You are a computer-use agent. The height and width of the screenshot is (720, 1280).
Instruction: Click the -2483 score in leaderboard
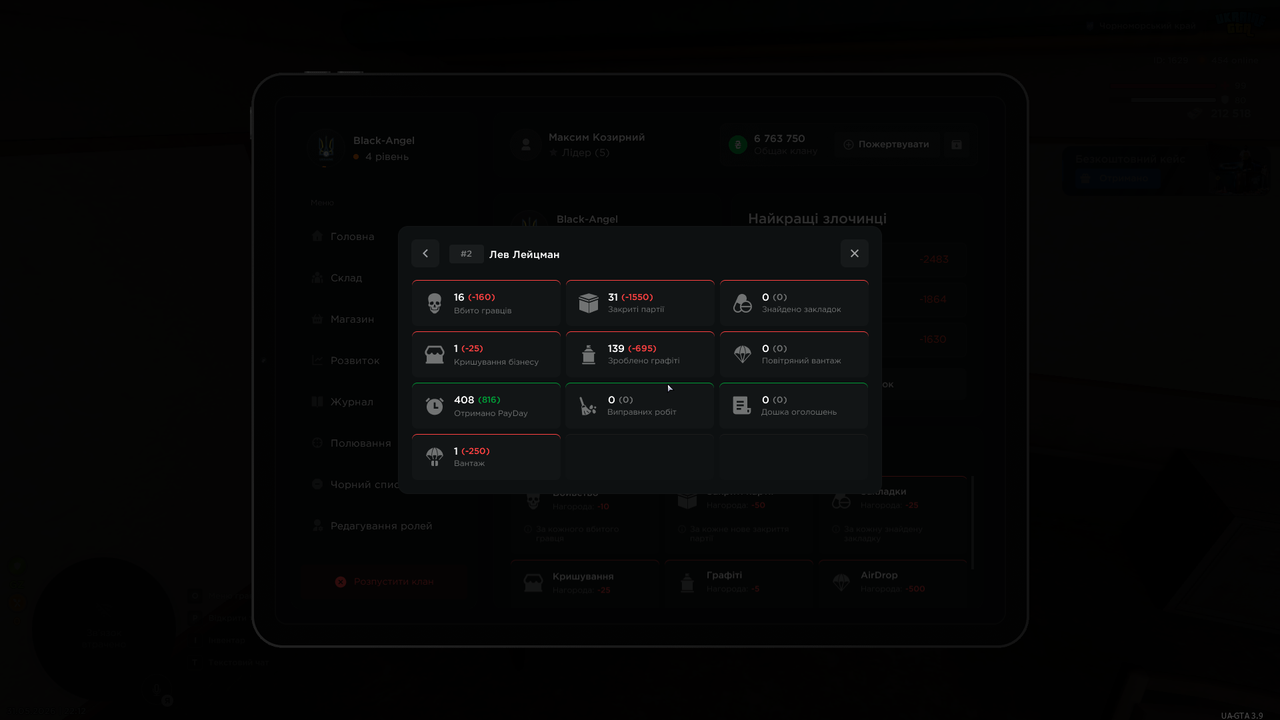click(934, 260)
